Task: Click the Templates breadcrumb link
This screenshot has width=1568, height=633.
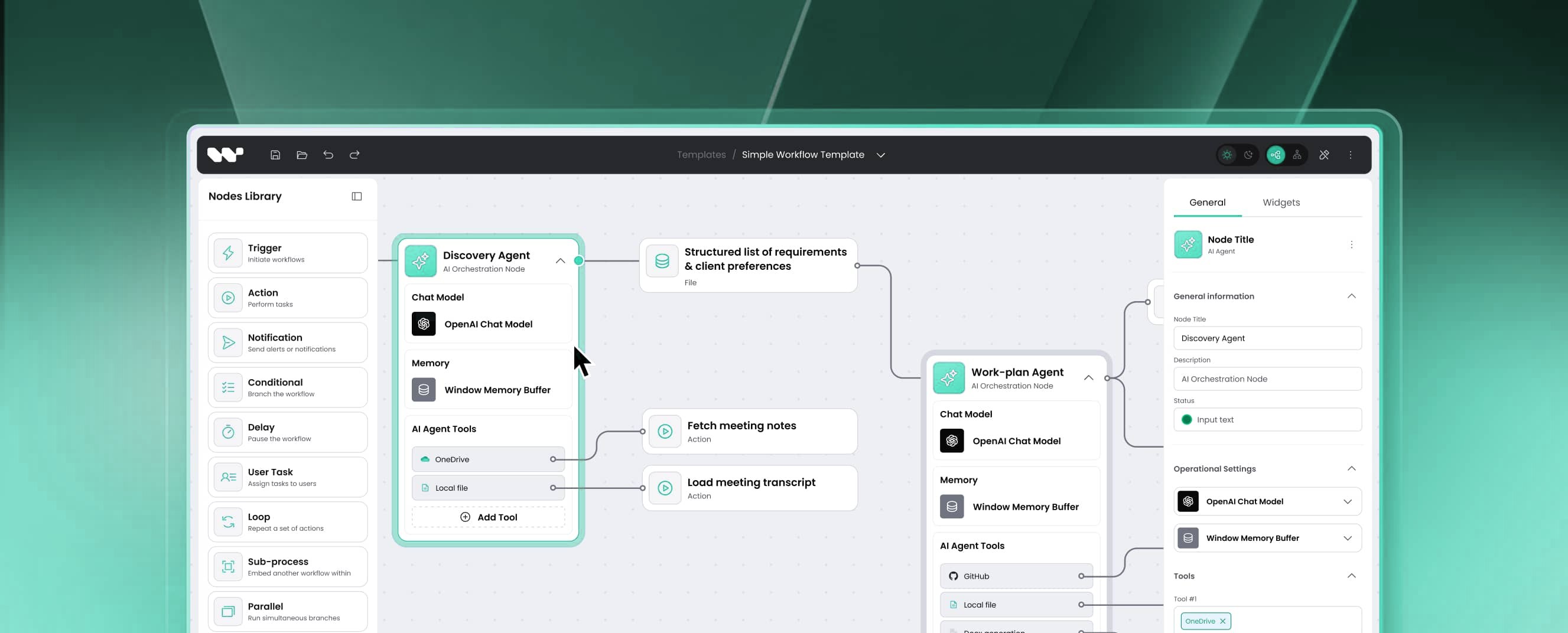Action: [701, 155]
